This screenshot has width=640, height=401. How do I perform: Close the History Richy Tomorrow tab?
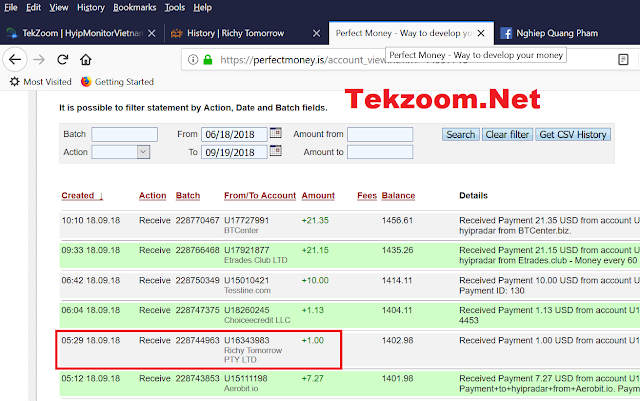pos(316,33)
